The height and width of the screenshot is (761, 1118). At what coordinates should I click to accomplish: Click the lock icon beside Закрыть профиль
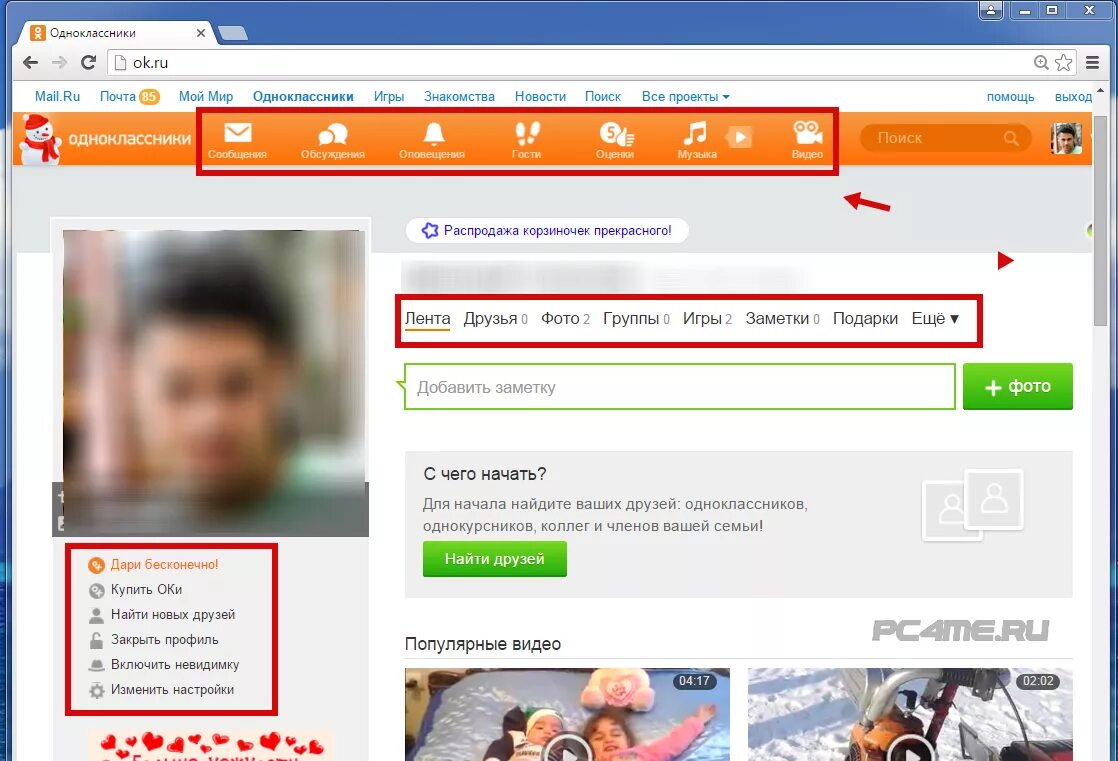point(96,640)
